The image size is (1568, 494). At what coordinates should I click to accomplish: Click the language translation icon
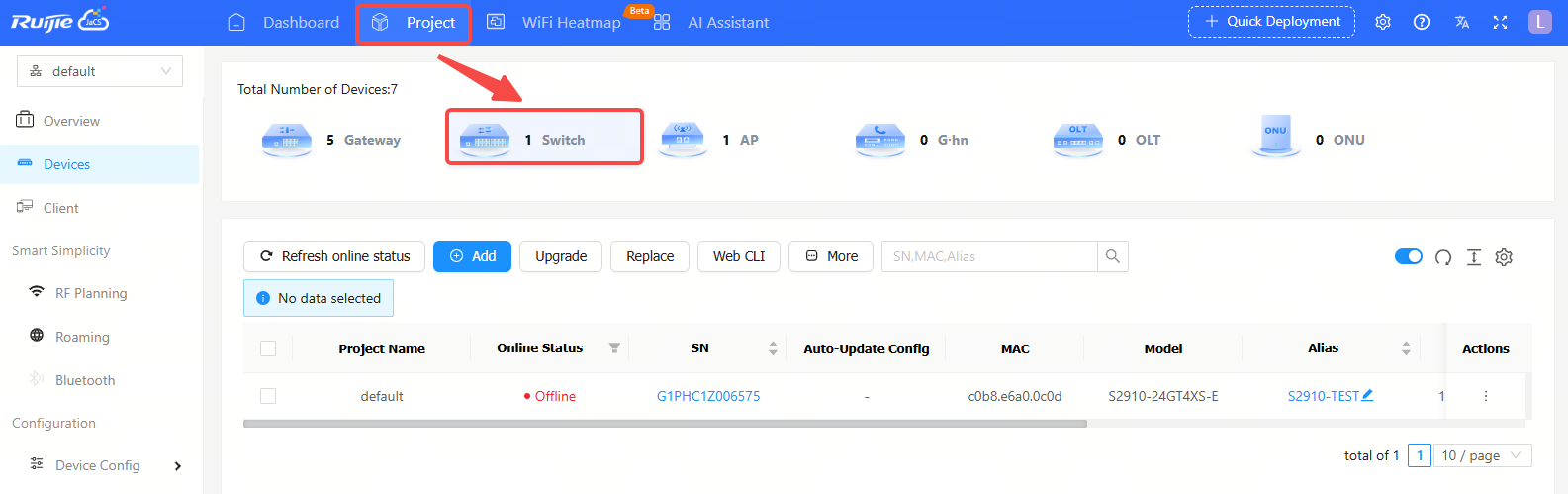coord(1461,22)
